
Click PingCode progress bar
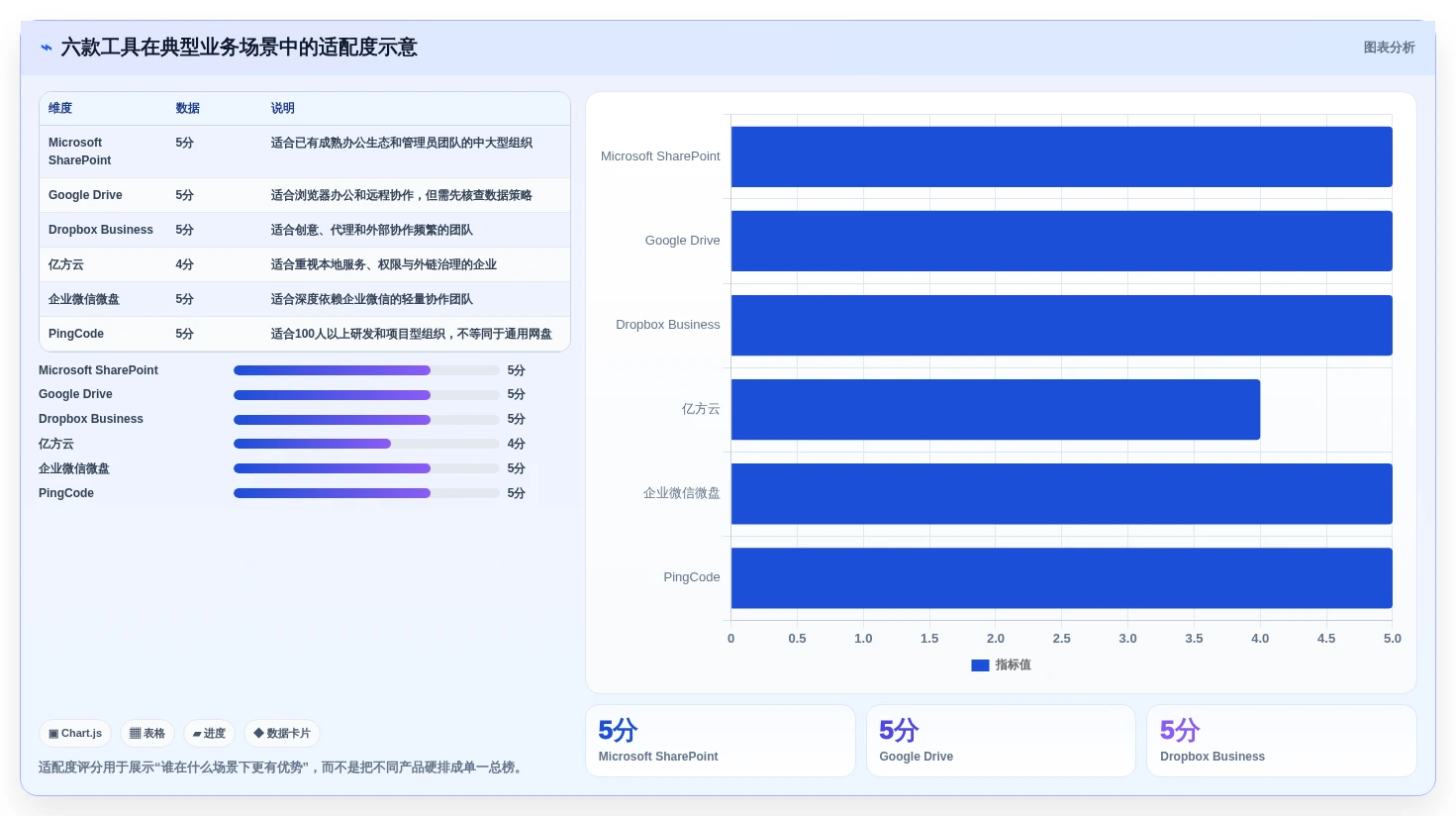pyautogui.click(x=366, y=493)
